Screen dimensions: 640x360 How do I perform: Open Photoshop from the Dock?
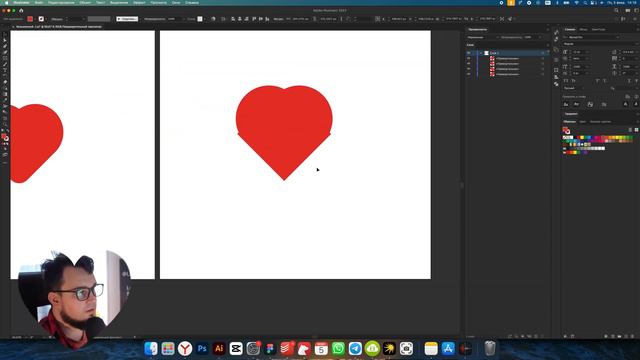(202, 349)
